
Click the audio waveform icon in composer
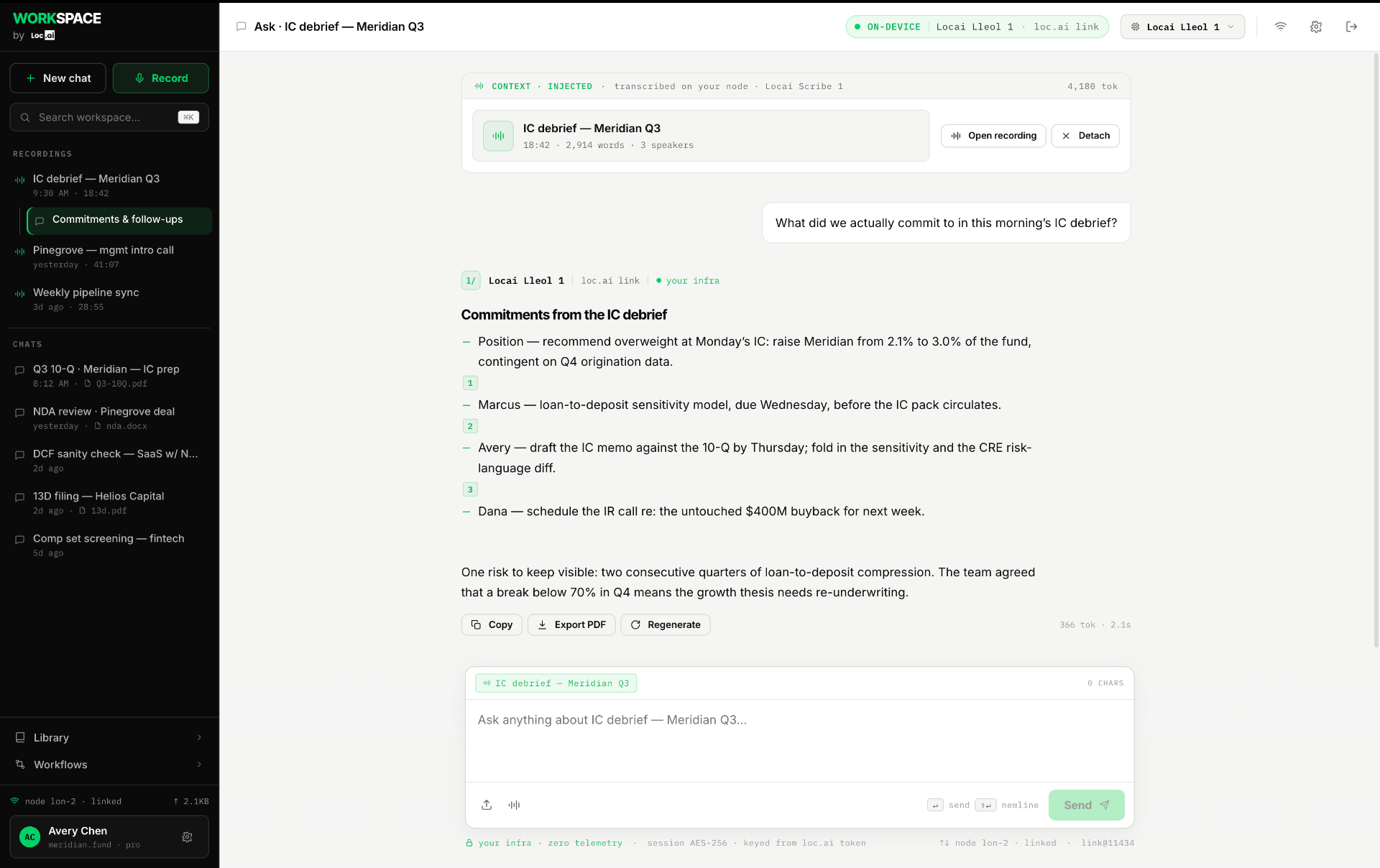coord(514,805)
